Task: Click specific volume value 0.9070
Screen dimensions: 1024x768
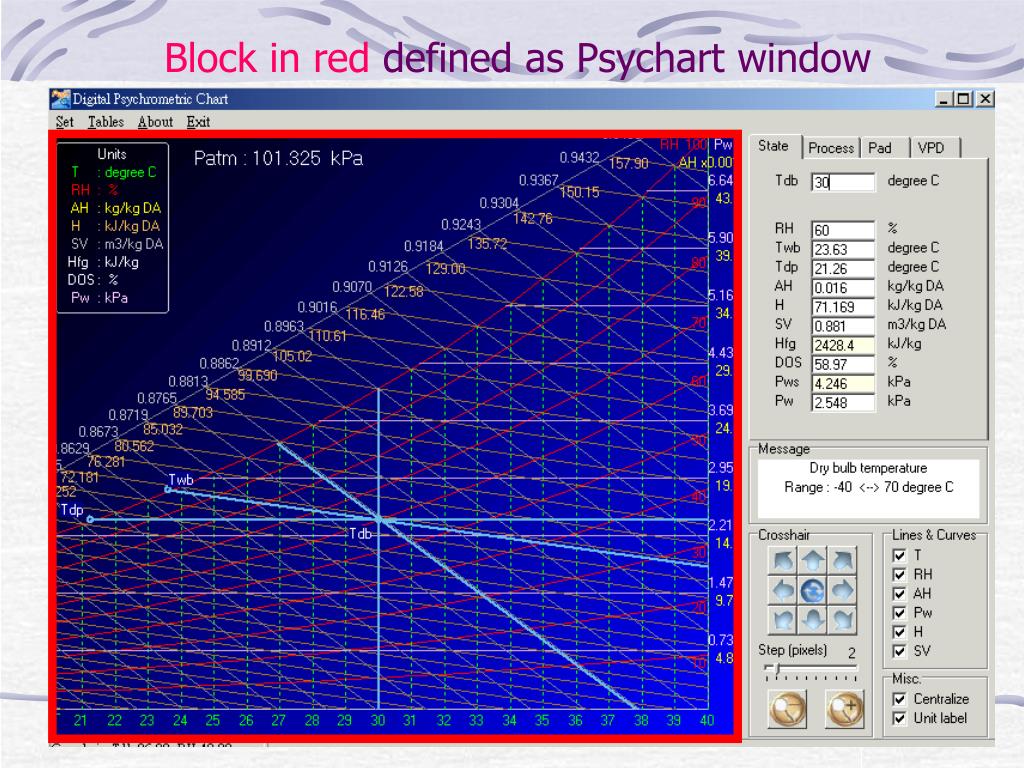Action: click(352, 287)
